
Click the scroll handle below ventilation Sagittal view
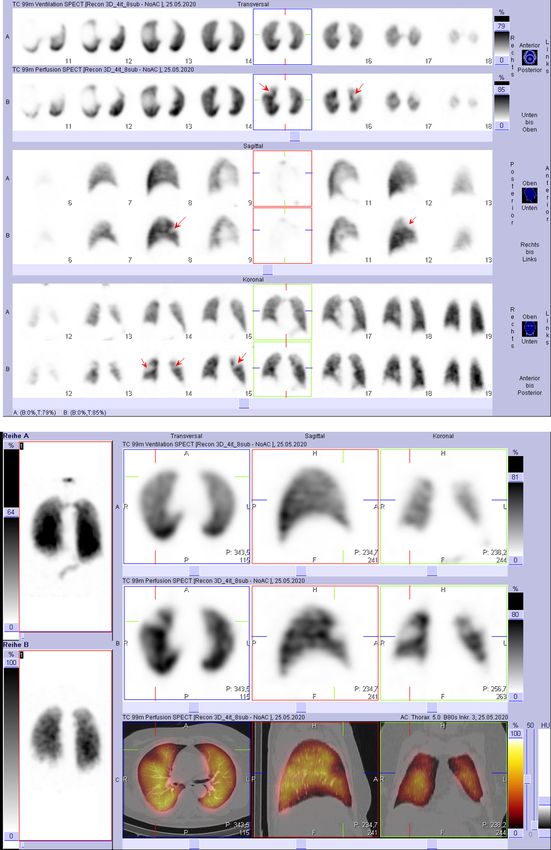pyautogui.click(x=301, y=570)
